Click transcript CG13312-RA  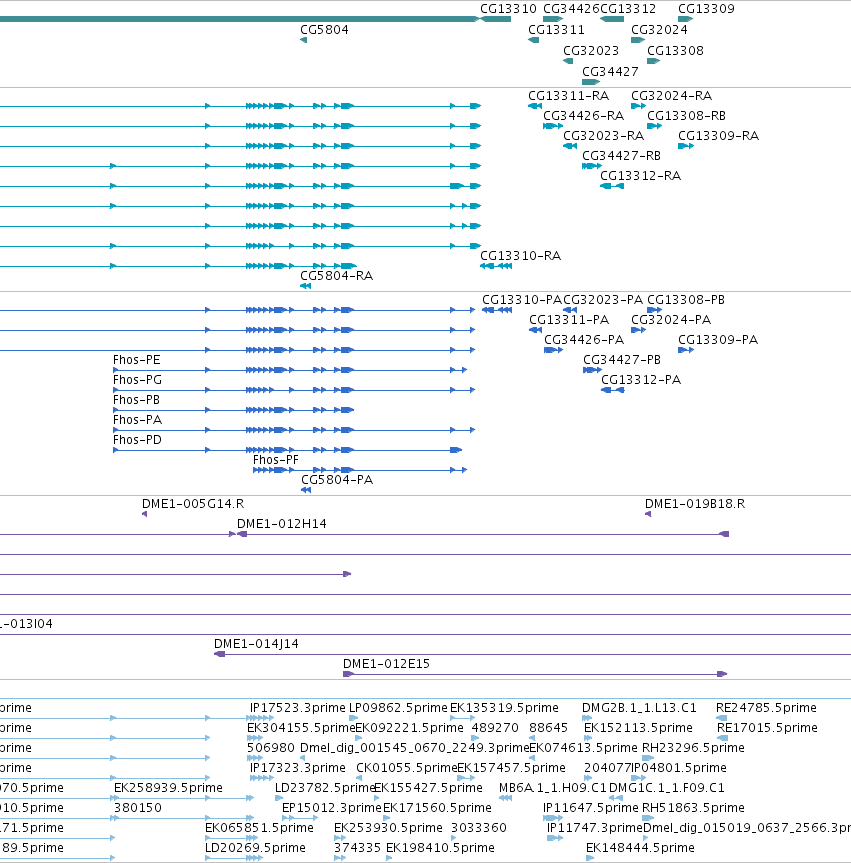pyautogui.click(x=640, y=176)
